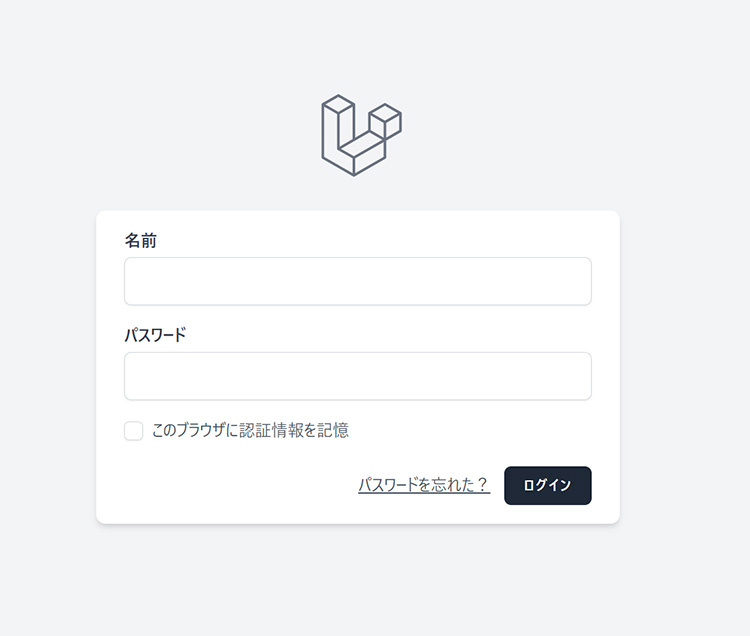Viewport: 750px width, 636px height.
Task: Go home via the Laravel cube logo
Action: point(361,135)
